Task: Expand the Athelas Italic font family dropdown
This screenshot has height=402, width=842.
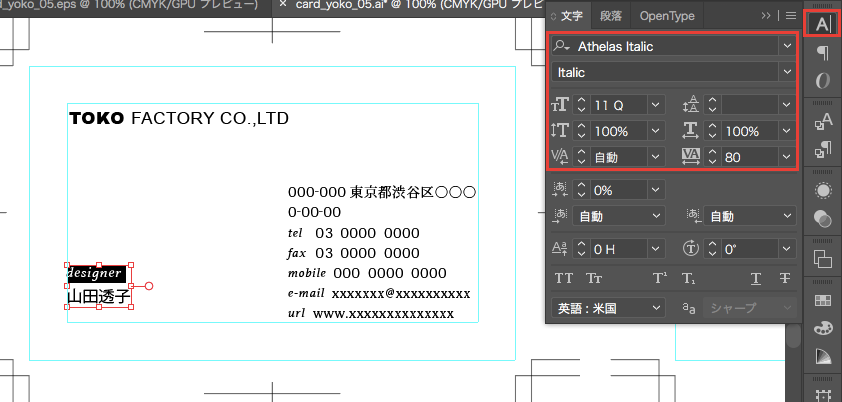Action: 786,46
